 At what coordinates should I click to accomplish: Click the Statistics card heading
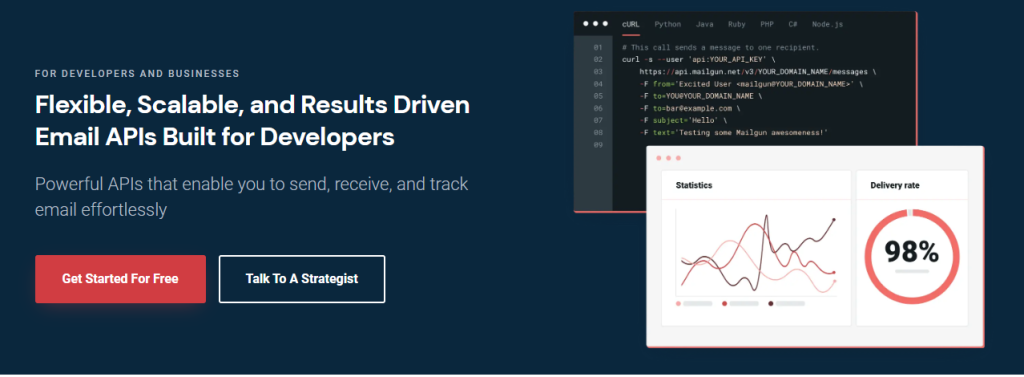[x=694, y=186]
